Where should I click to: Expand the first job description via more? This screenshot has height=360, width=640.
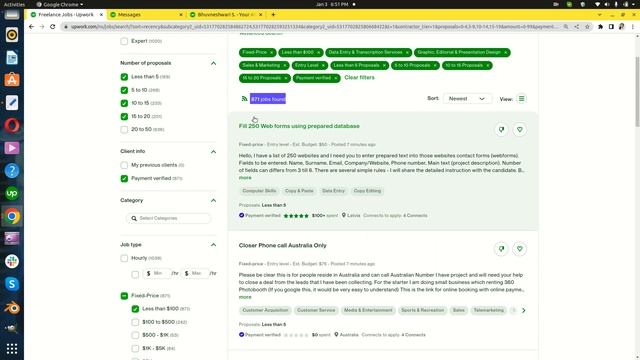(245, 178)
